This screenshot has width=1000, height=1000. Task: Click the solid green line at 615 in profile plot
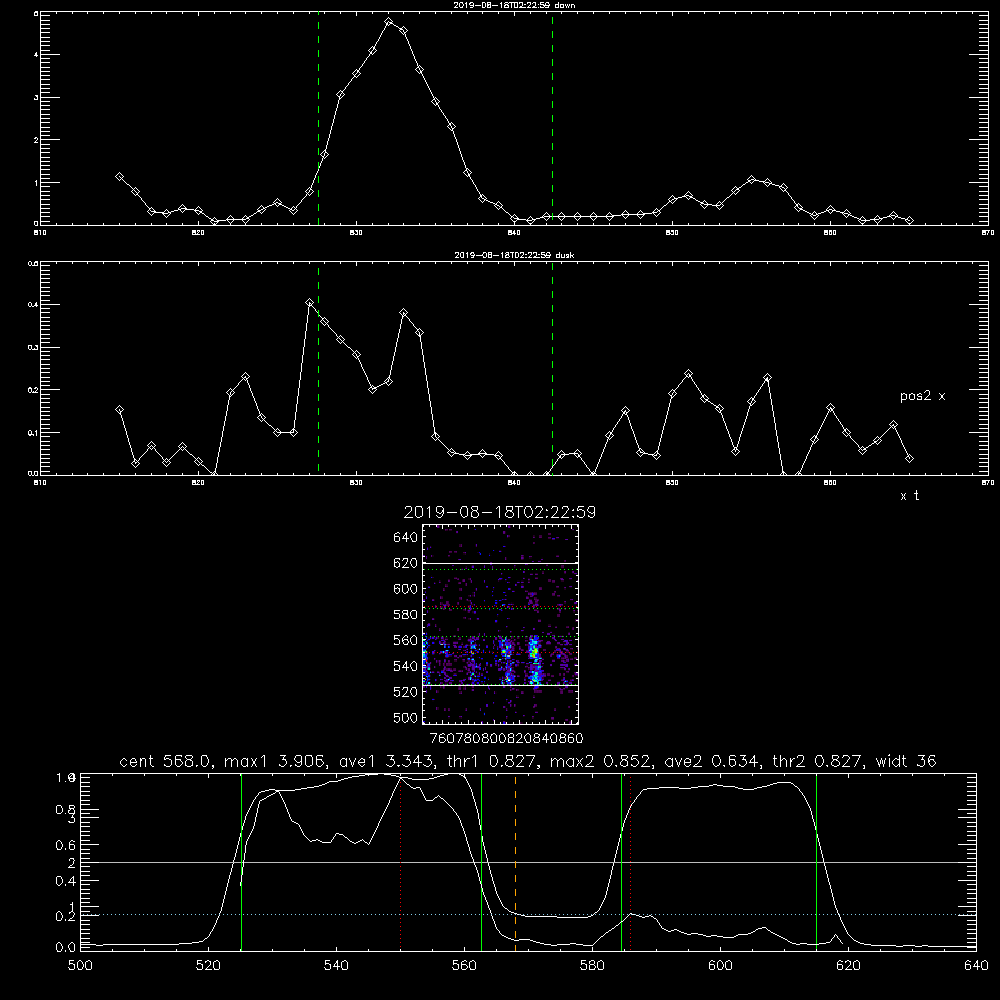pos(816,861)
